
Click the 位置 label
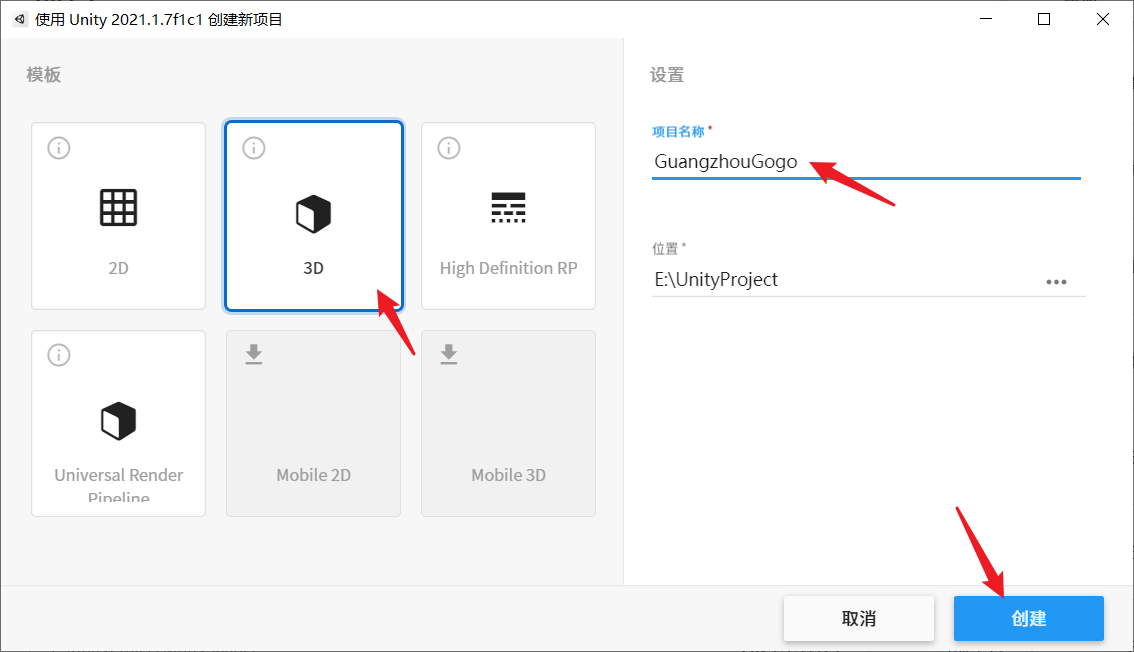pyautogui.click(x=665, y=249)
